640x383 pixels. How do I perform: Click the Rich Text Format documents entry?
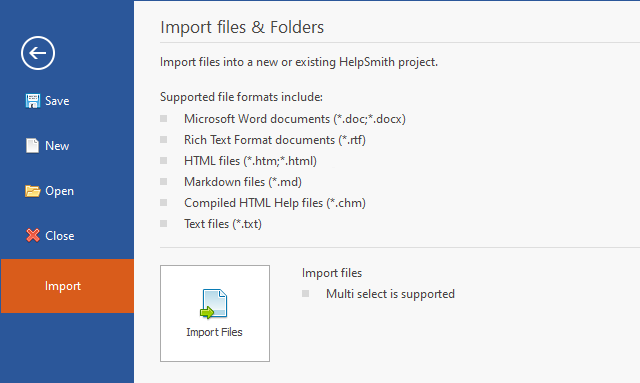[275, 140]
